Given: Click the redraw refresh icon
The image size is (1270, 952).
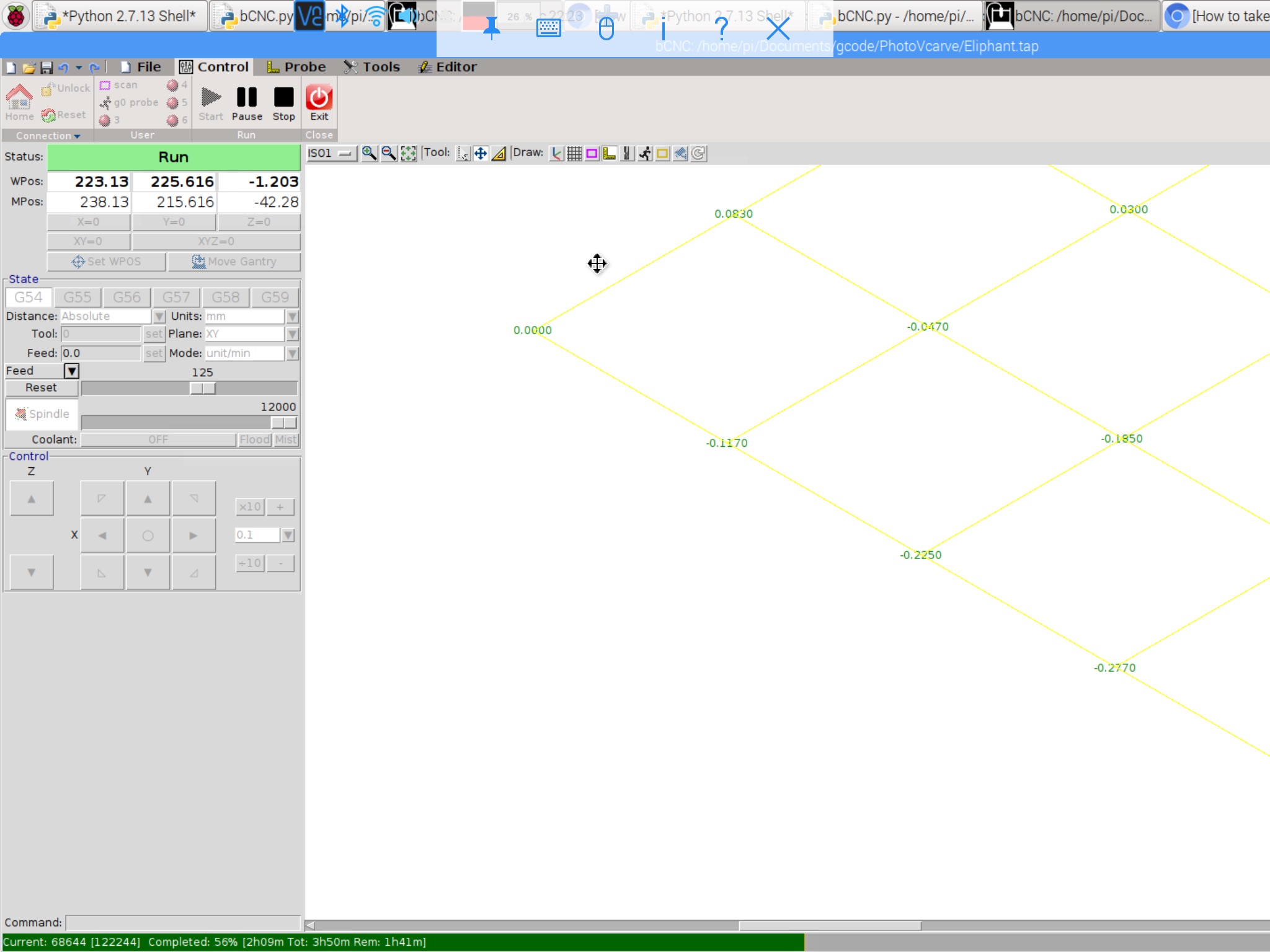Looking at the screenshot, I should click(698, 154).
